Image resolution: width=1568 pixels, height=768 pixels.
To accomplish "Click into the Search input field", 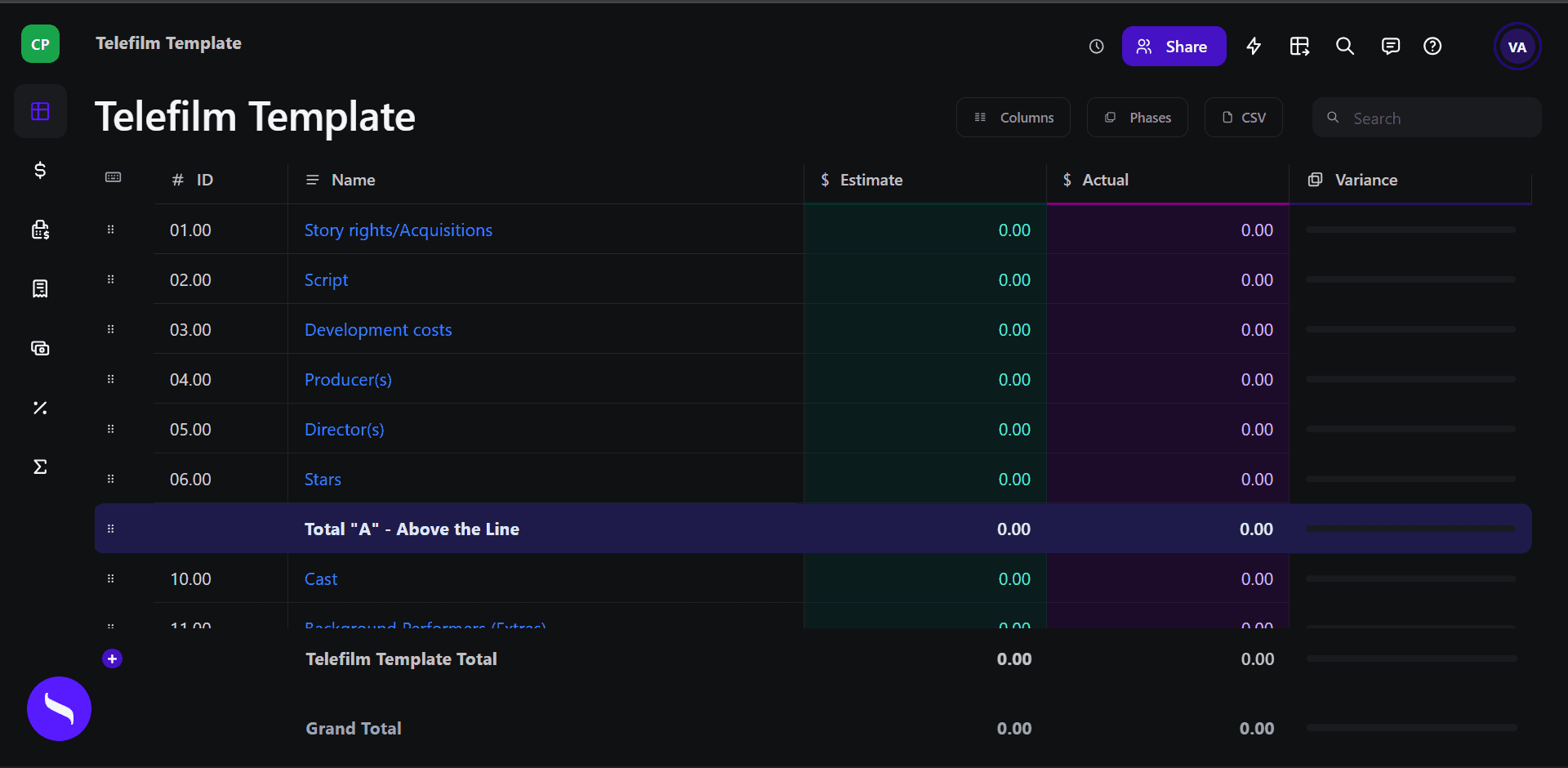I will coord(1427,118).
